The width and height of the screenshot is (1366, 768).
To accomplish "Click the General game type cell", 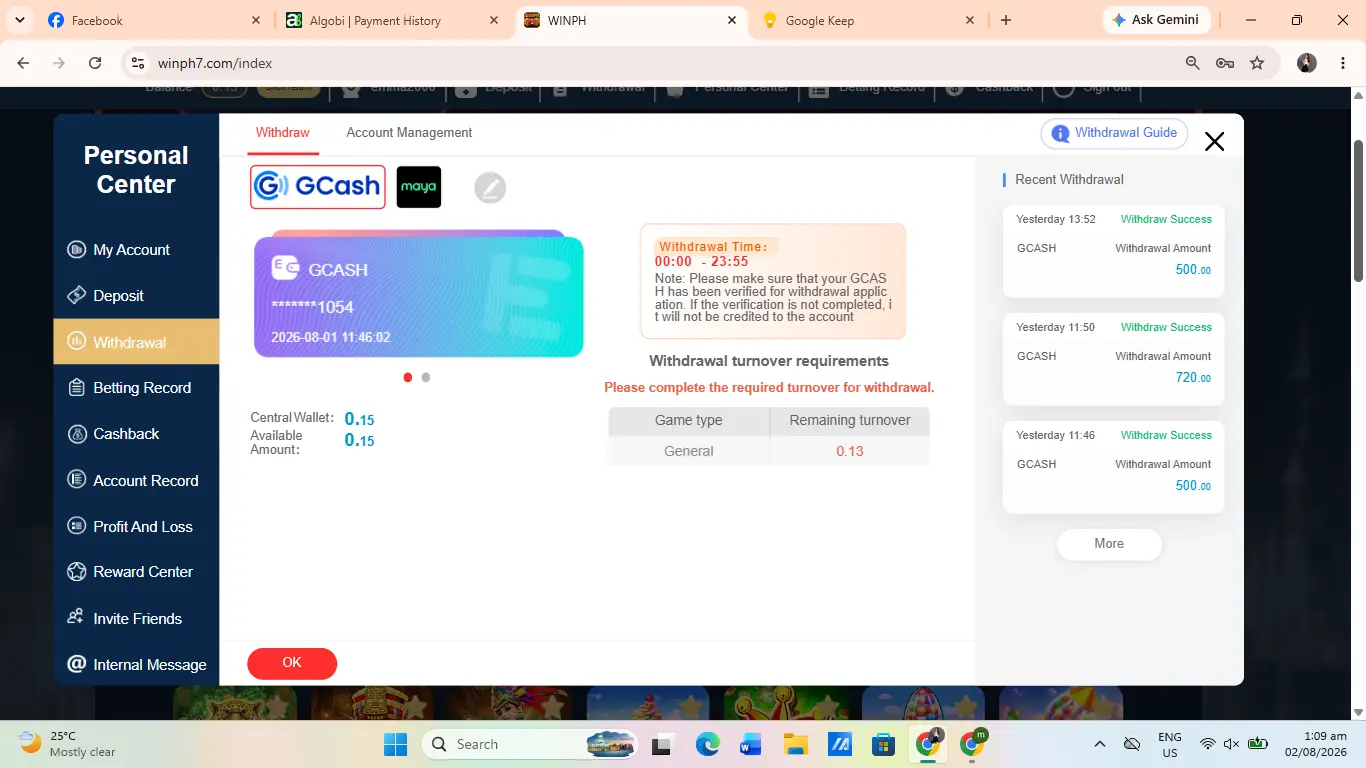I will [x=689, y=451].
